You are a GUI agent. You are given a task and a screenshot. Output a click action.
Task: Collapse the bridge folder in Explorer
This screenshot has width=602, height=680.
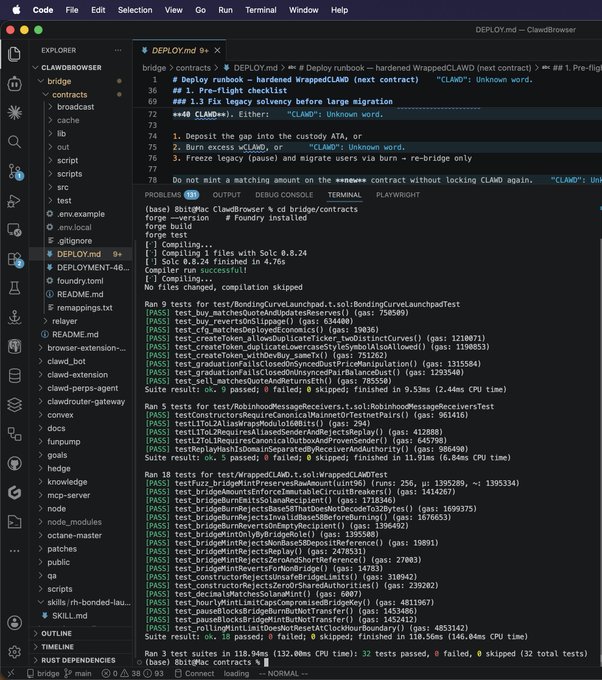pos(59,81)
